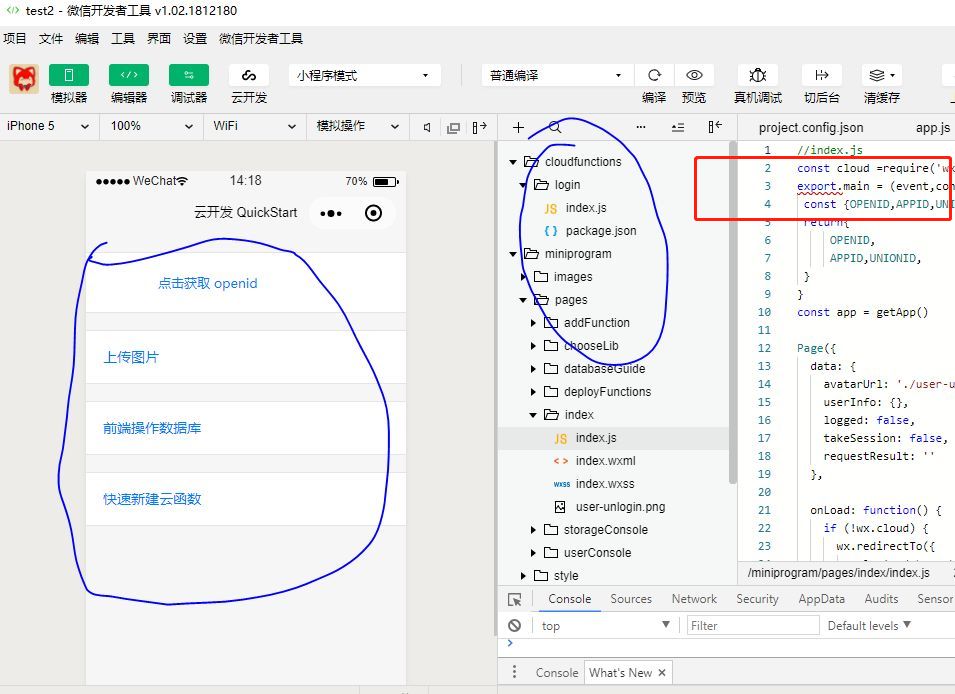Switch to the AppData devtools tab
The image size is (955, 694).
tap(822, 599)
